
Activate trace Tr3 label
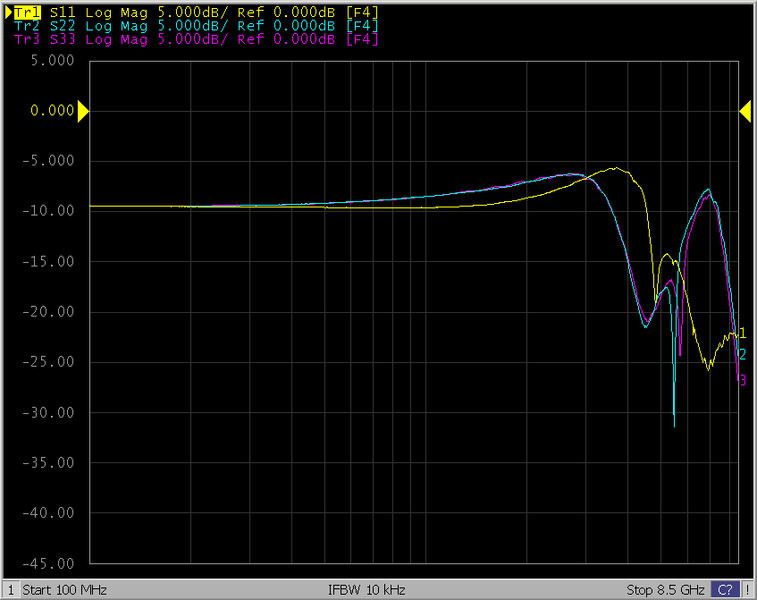coord(26,40)
